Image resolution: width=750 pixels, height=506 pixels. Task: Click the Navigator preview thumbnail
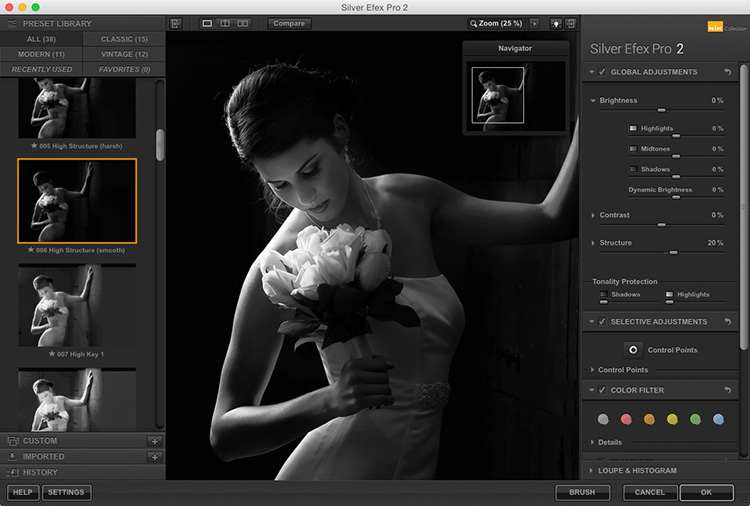[x=516, y=96]
